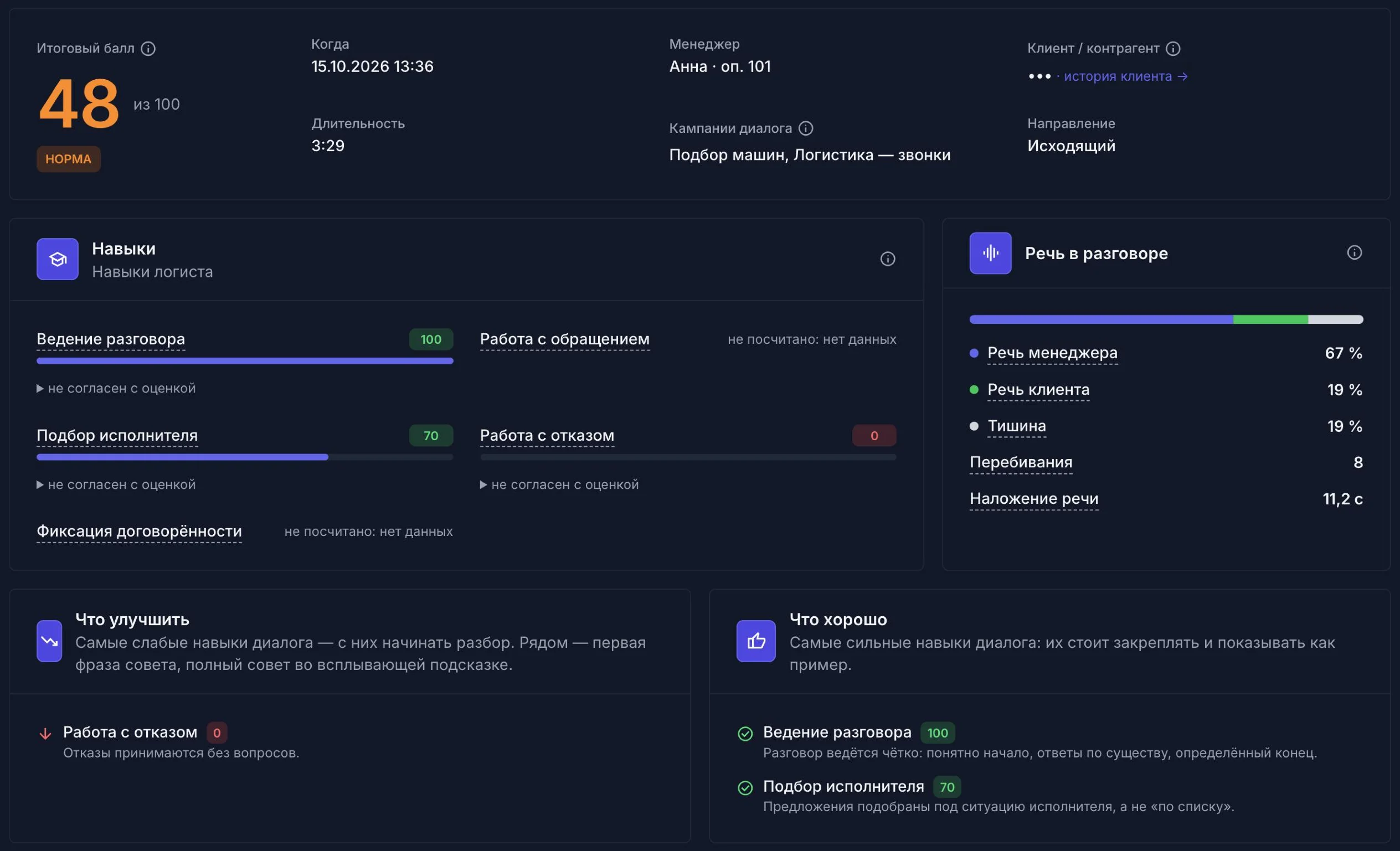This screenshot has width=1400, height=851.
Task: Click the Работа с отказом empty progress bar
Action: [688, 457]
